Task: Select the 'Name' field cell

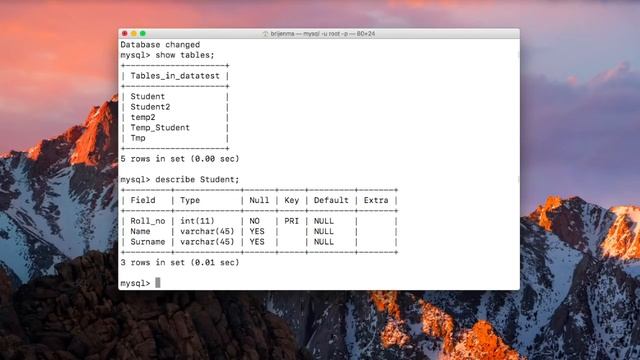Action: [140, 231]
